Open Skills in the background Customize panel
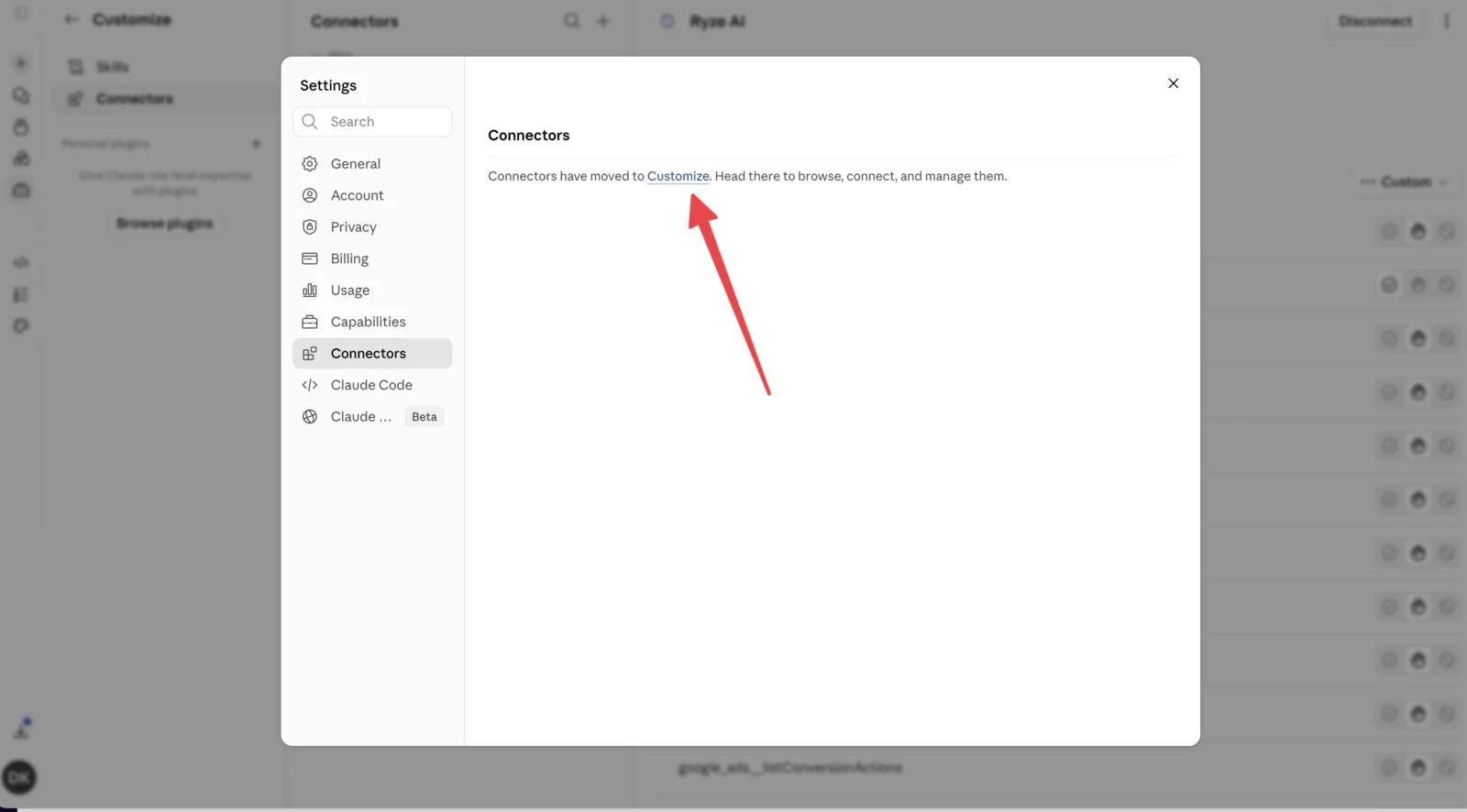1467x812 pixels. click(x=165, y=67)
